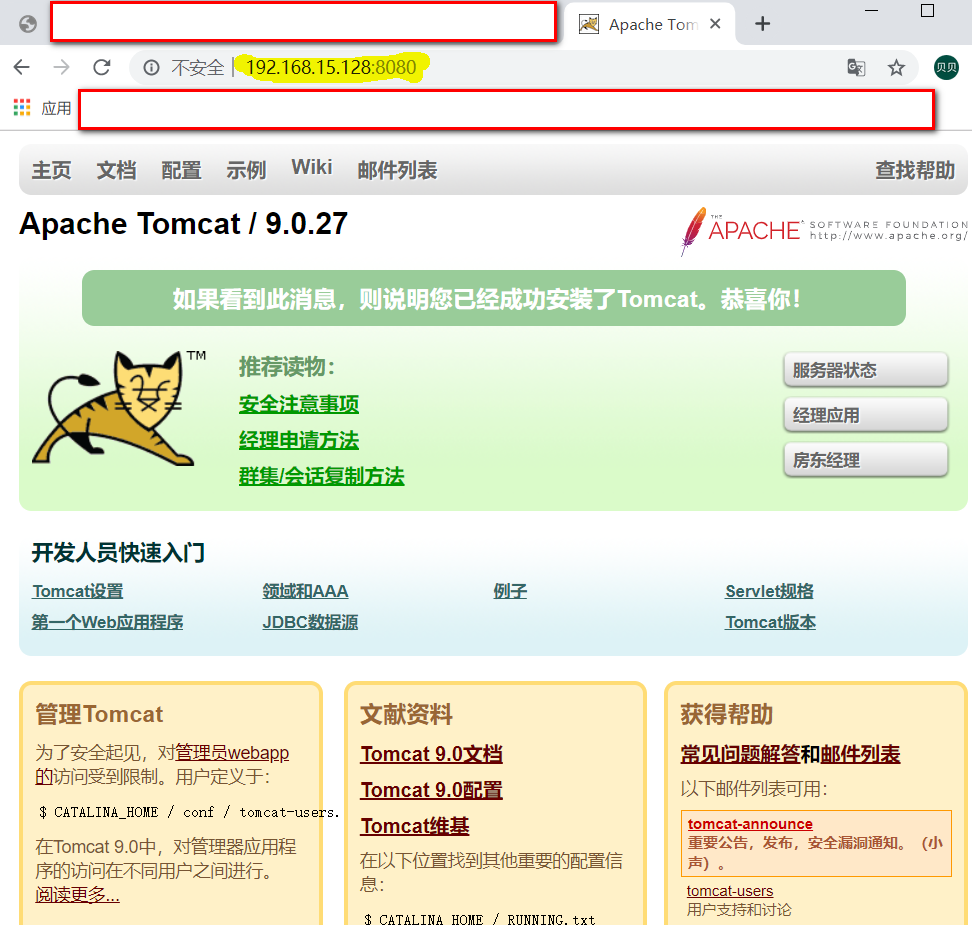Open the 领域和AAA link

306,591
